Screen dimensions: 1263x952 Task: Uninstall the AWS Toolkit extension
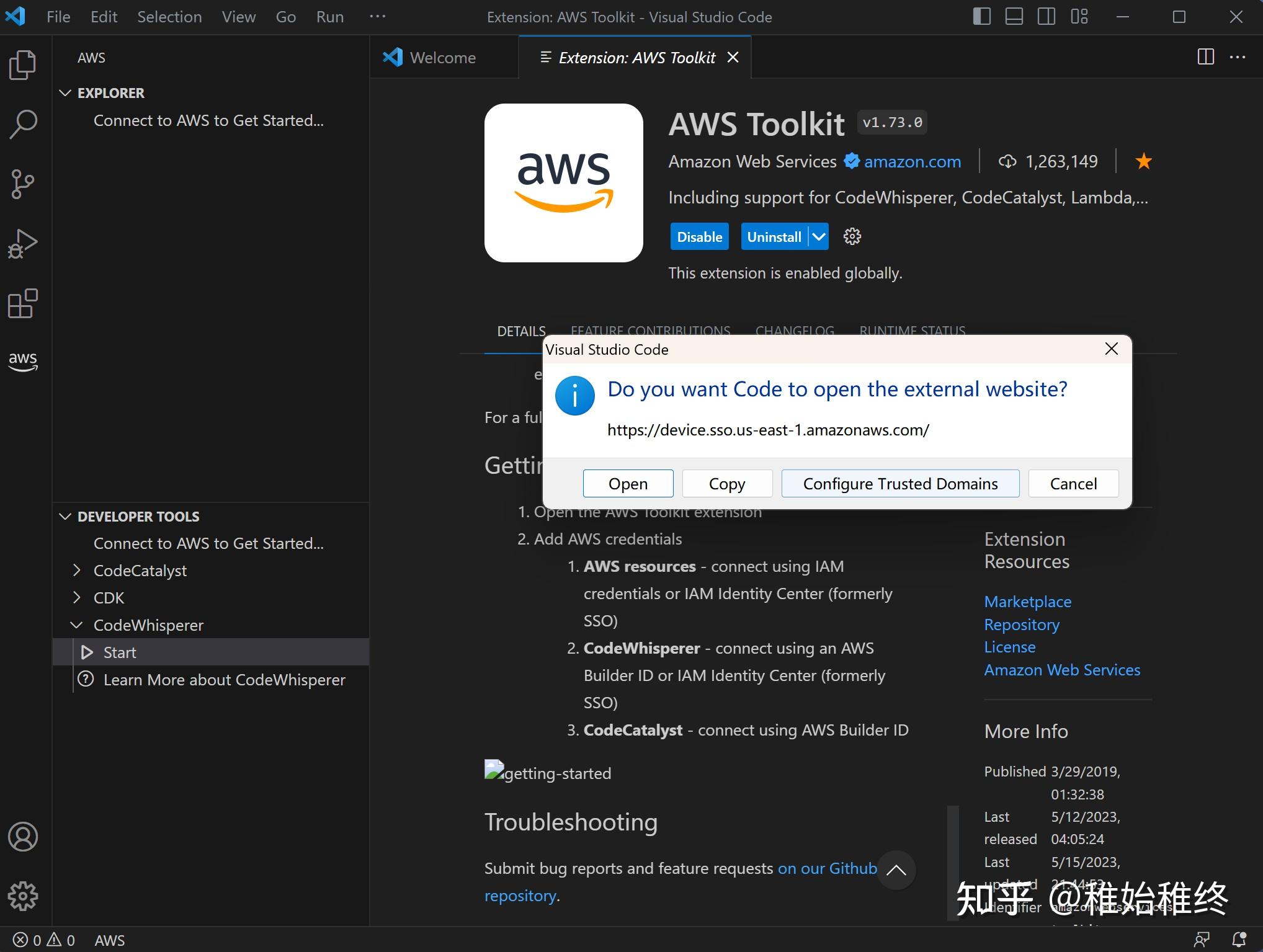[775, 236]
